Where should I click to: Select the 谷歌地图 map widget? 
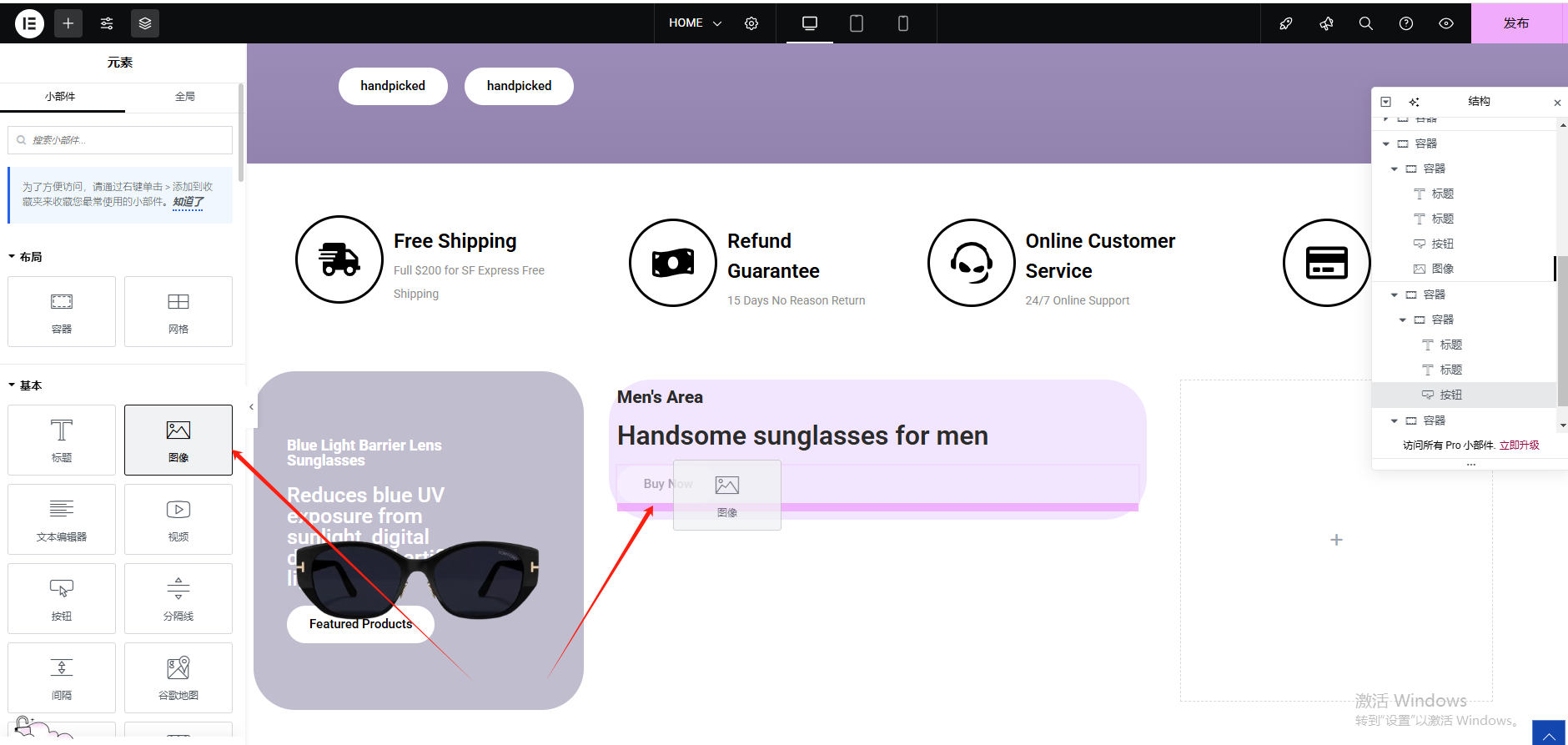(178, 677)
